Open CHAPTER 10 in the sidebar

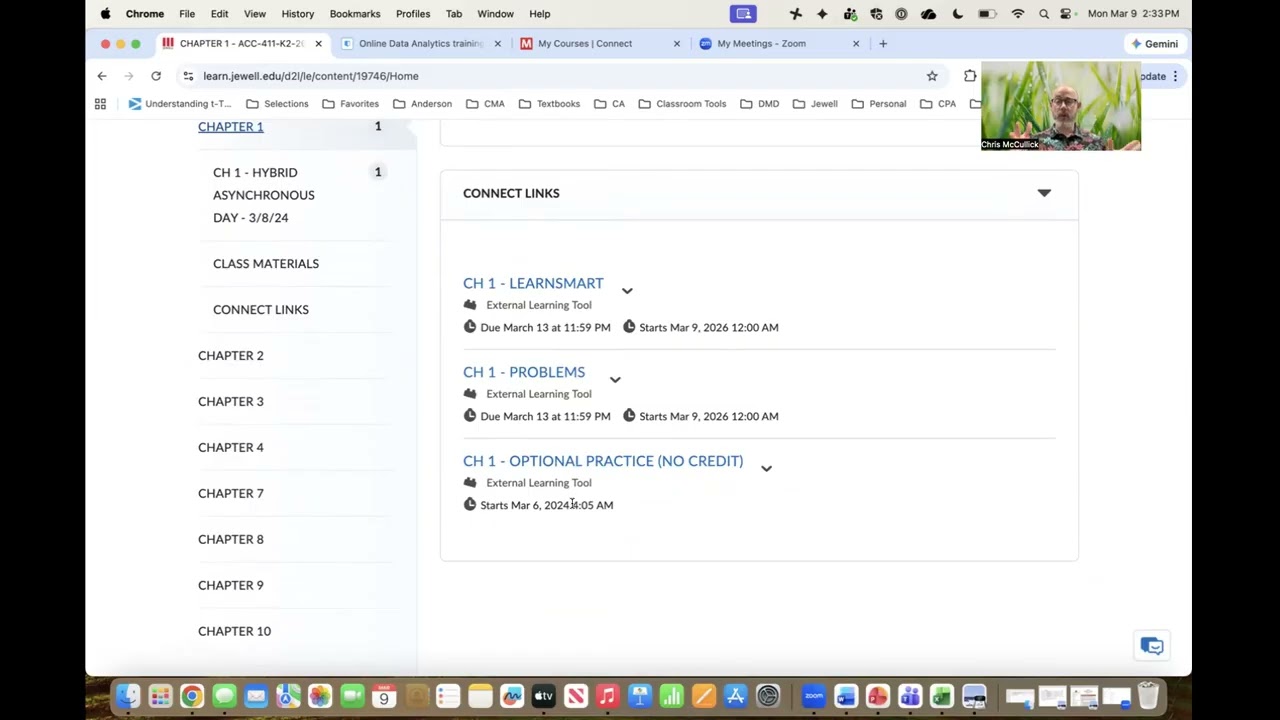coord(234,632)
